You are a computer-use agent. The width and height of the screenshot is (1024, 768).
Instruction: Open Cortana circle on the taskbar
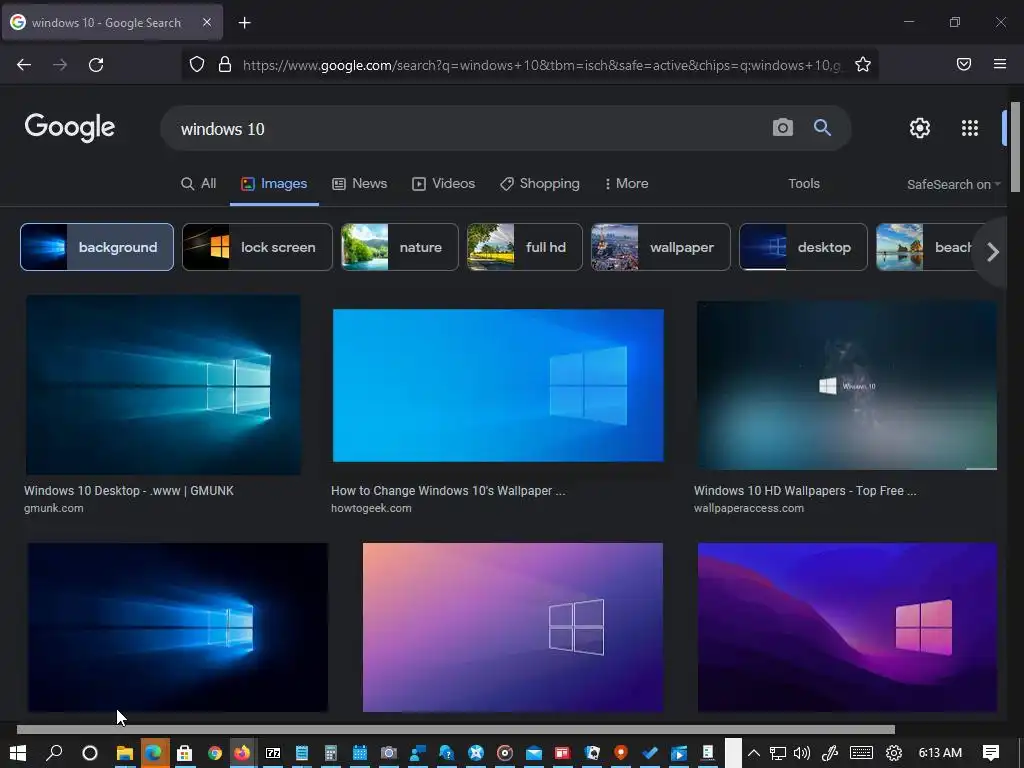(x=89, y=753)
